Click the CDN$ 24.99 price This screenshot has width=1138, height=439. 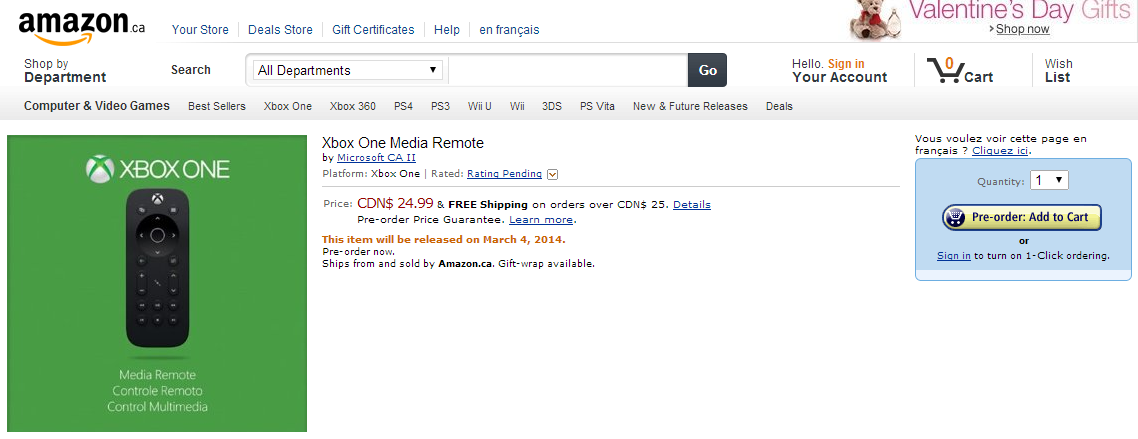tap(396, 203)
